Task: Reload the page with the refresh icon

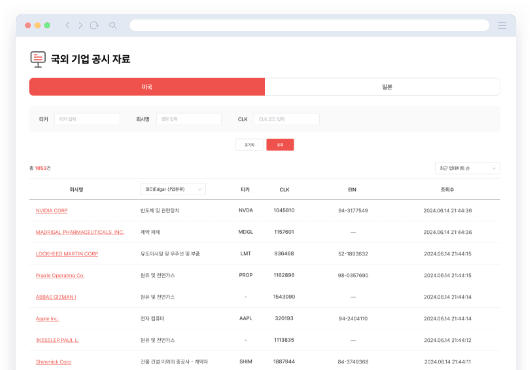Action: 94,25
